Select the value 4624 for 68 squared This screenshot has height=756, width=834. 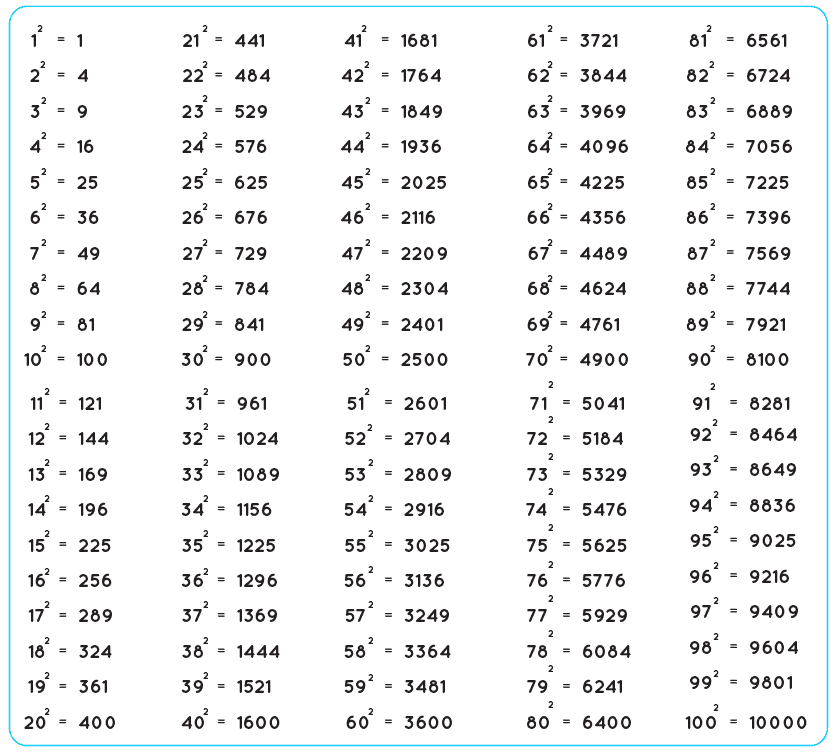(604, 289)
